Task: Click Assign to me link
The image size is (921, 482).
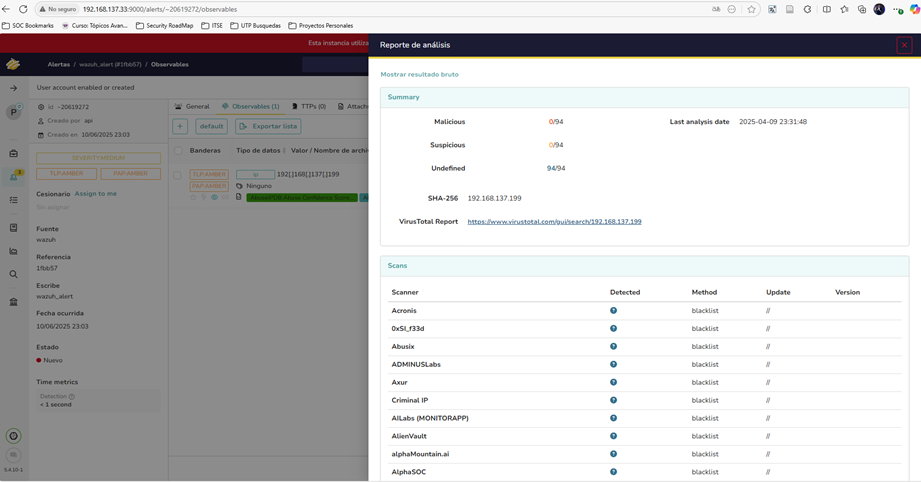Action: click(x=95, y=194)
